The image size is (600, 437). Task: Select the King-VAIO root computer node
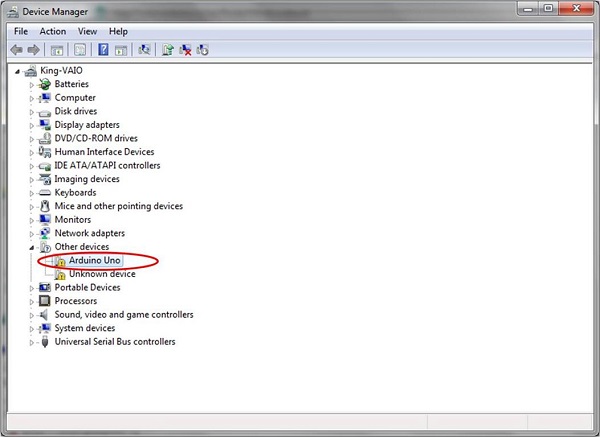click(62, 71)
